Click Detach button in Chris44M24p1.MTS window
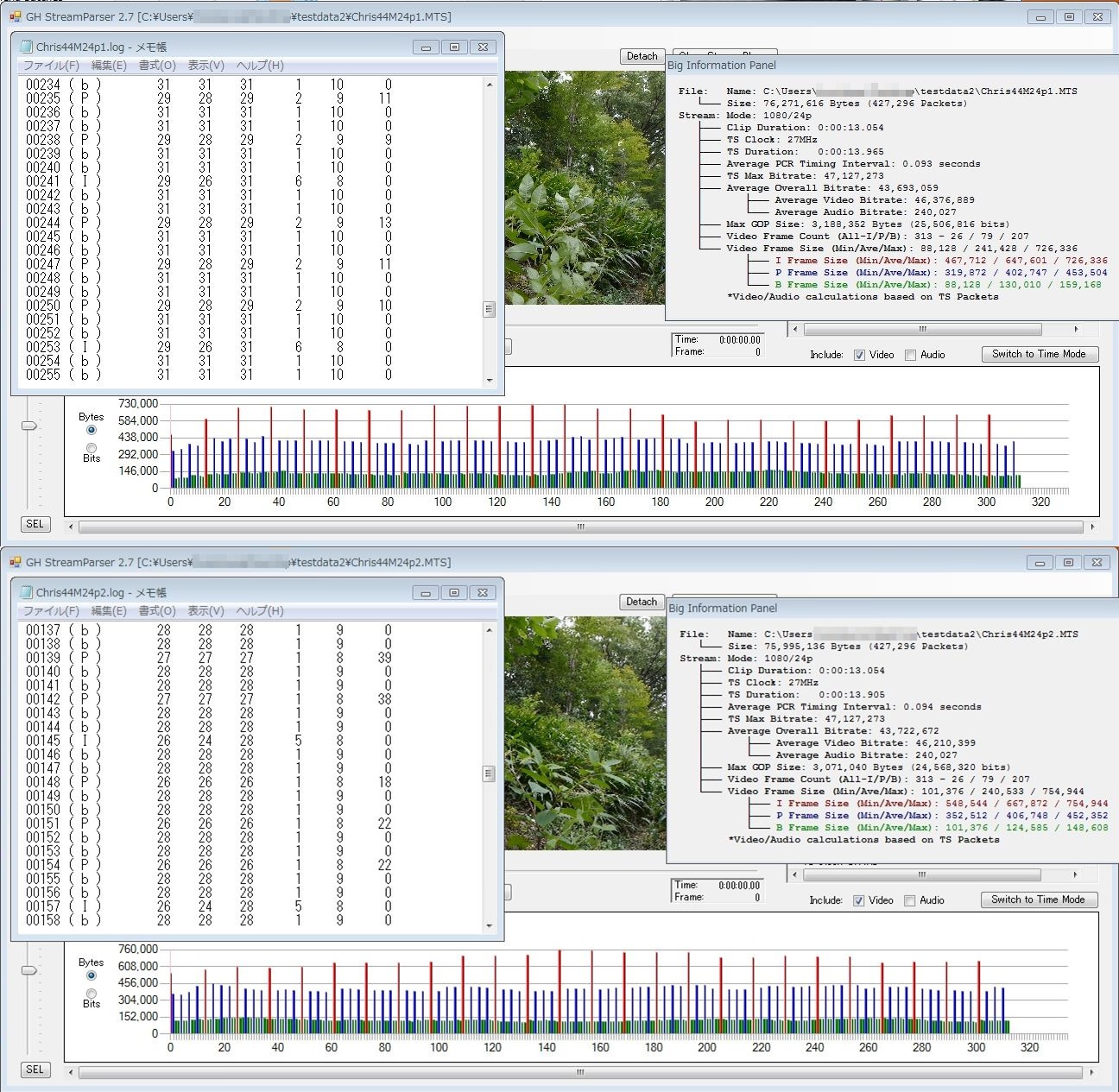Viewport: 1119px width, 1092px height. (642, 56)
